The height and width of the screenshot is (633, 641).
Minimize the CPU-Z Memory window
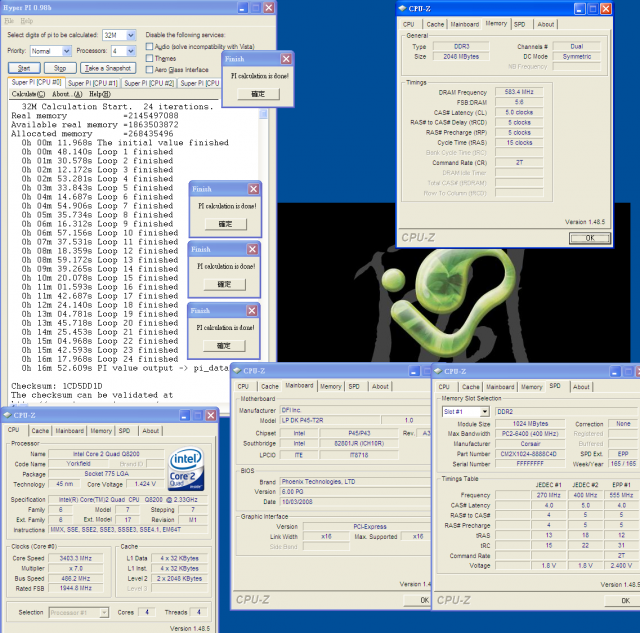580,9
